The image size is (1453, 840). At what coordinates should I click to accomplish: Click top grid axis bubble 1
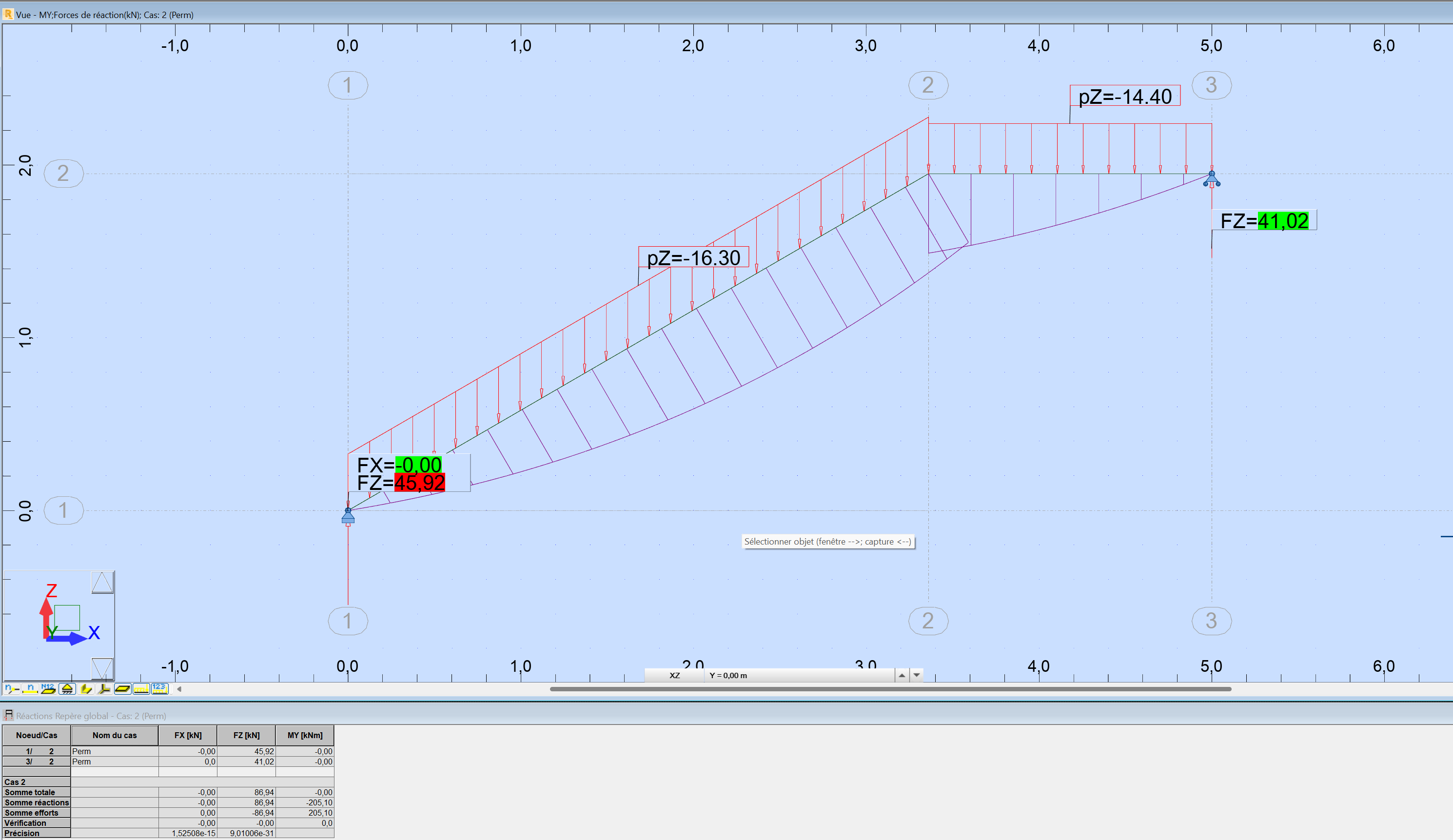348,85
